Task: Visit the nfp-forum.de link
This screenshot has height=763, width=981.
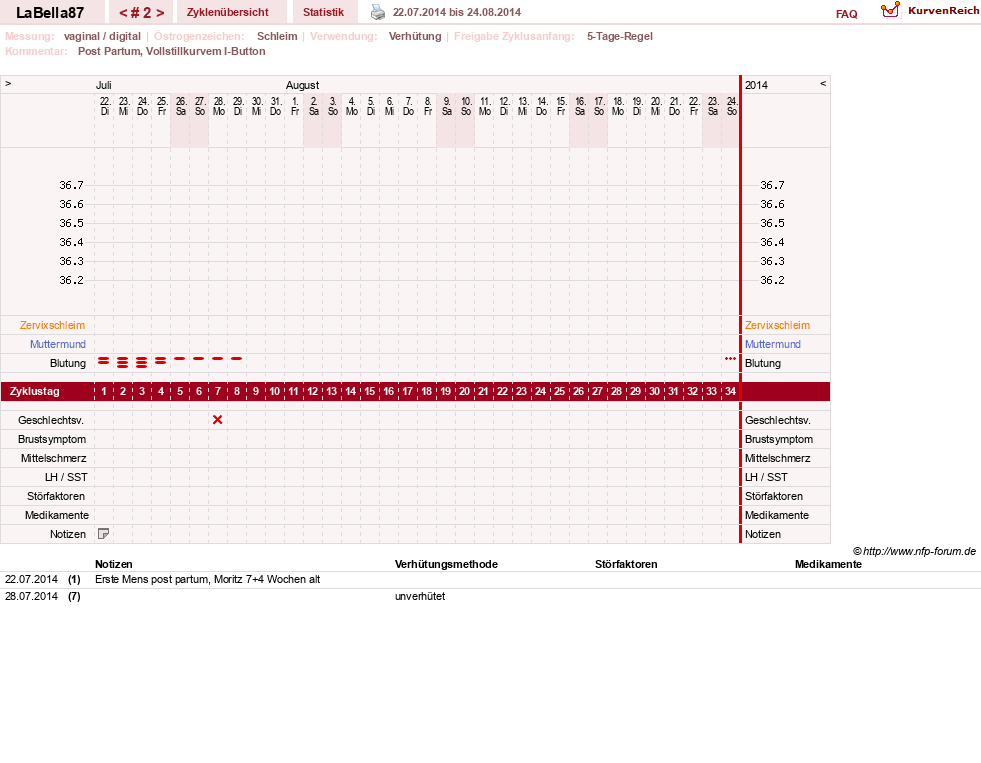Action: [x=919, y=551]
